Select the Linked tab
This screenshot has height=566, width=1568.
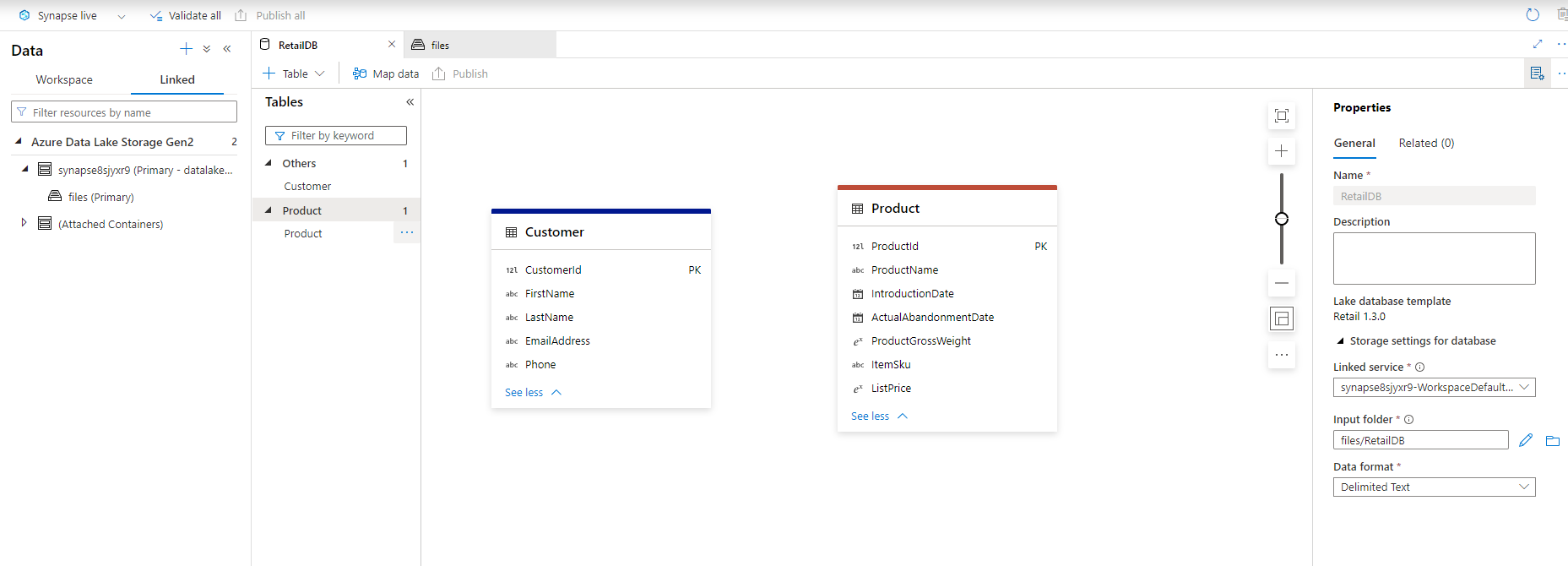[x=177, y=79]
